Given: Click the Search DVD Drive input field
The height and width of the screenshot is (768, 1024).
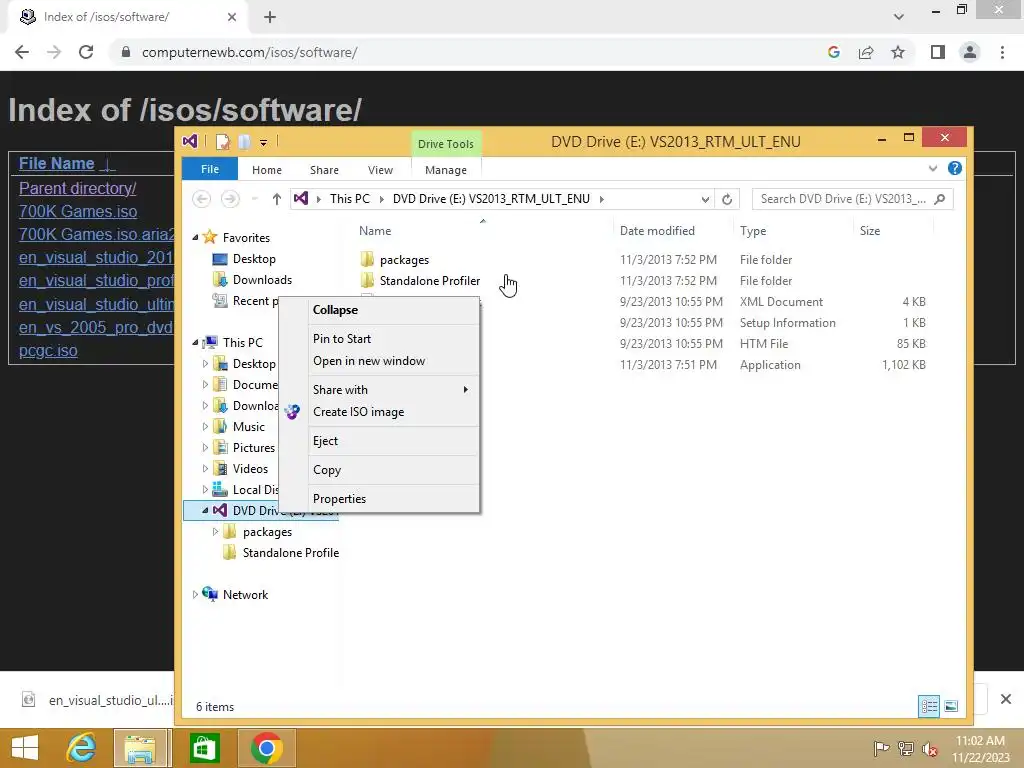Looking at the screenshot, I should [843, 199].
